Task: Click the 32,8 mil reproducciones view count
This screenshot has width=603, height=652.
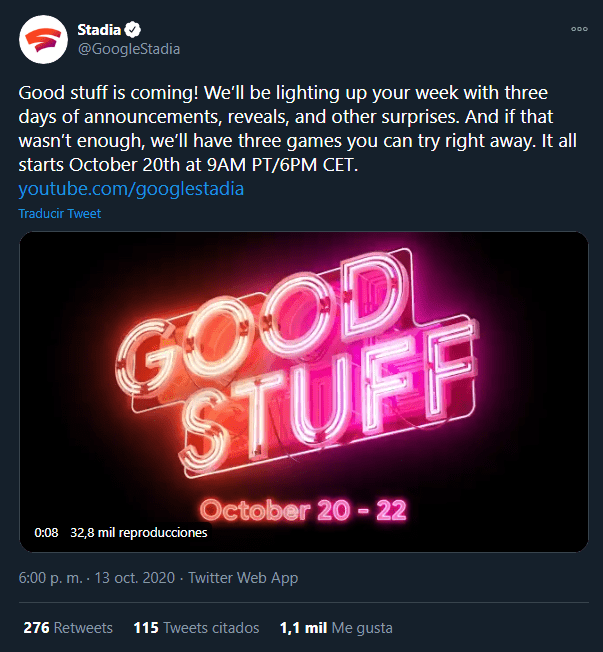Action: point(139,533)
